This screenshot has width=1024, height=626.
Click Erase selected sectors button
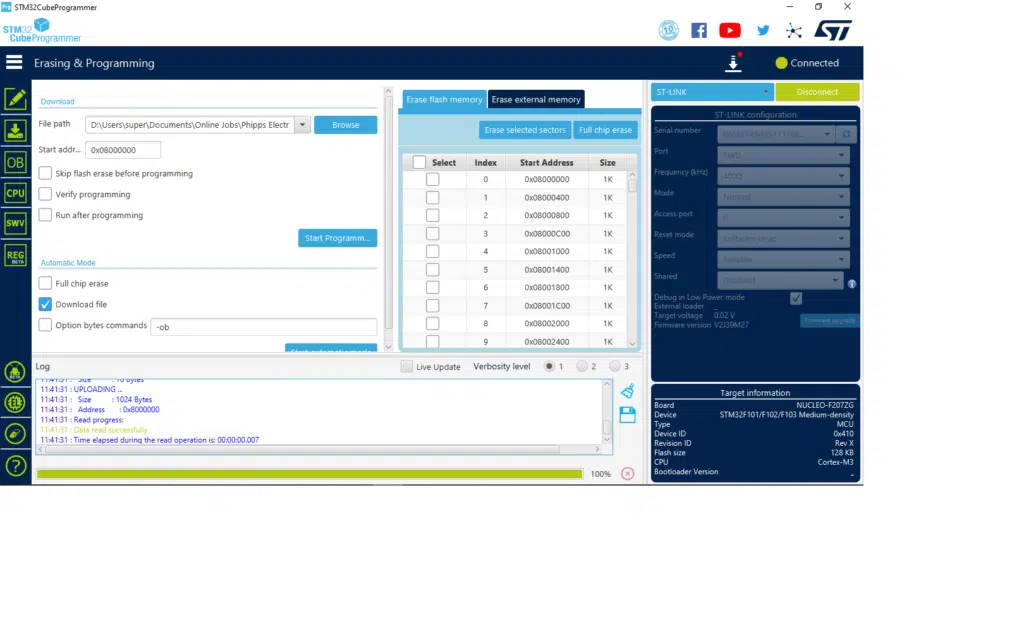[x=525, y=130]
